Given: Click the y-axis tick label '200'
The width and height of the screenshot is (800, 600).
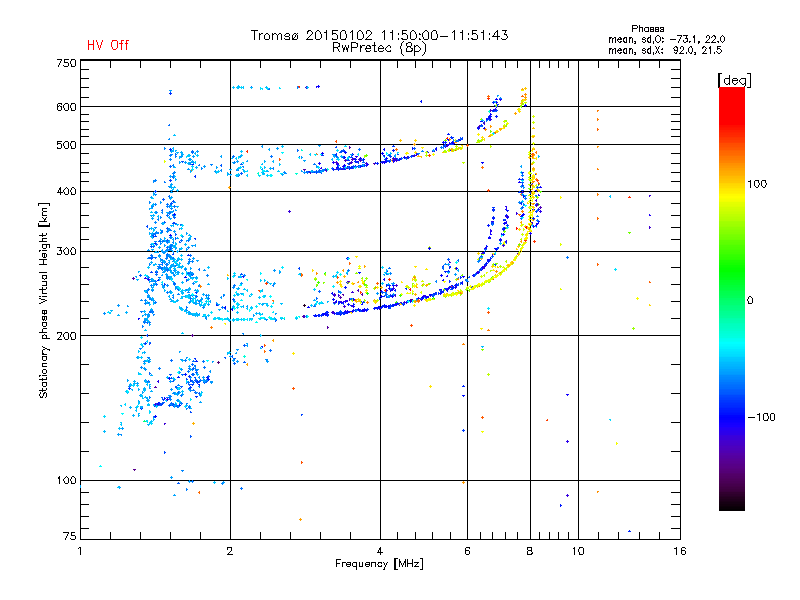Looking at the screenshot, I should pos(66,336).
